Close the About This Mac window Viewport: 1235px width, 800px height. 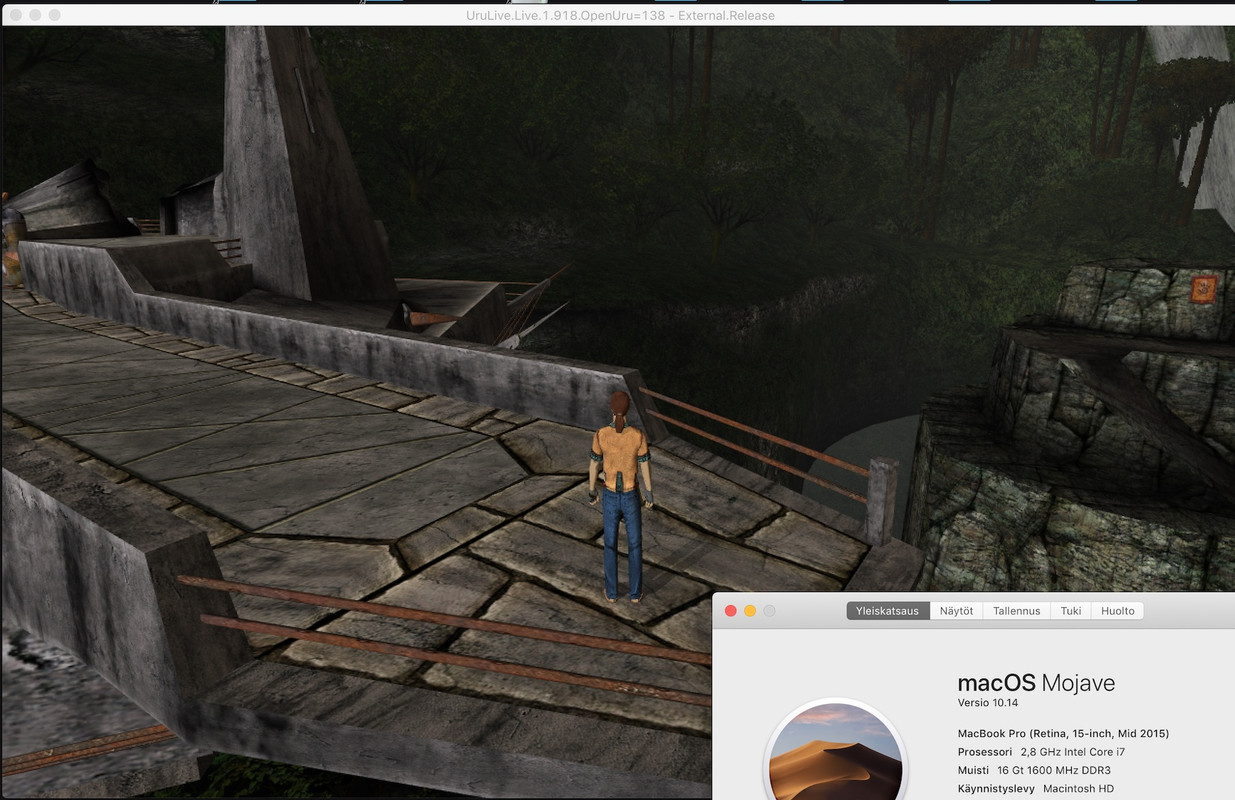point(731,611)
